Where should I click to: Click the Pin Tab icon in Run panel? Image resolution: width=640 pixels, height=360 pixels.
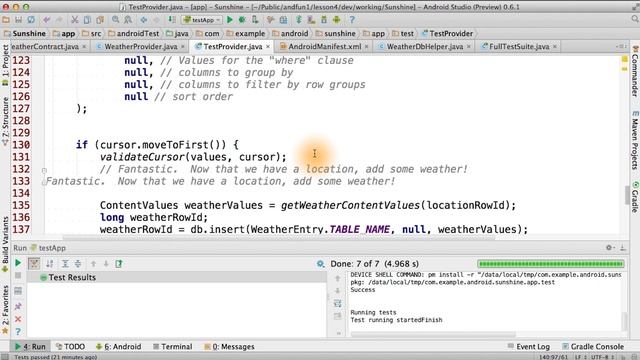[18, 306]
